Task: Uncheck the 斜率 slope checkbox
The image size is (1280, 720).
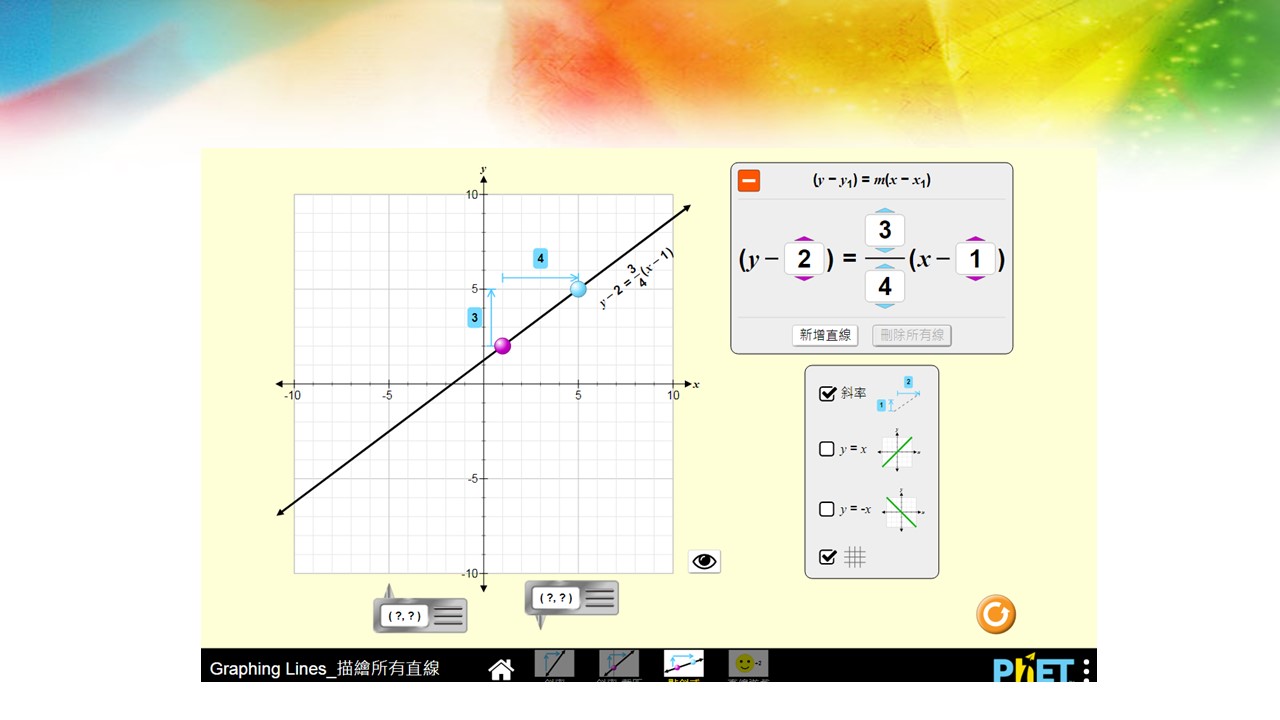Action: click(x=827, y=394)
